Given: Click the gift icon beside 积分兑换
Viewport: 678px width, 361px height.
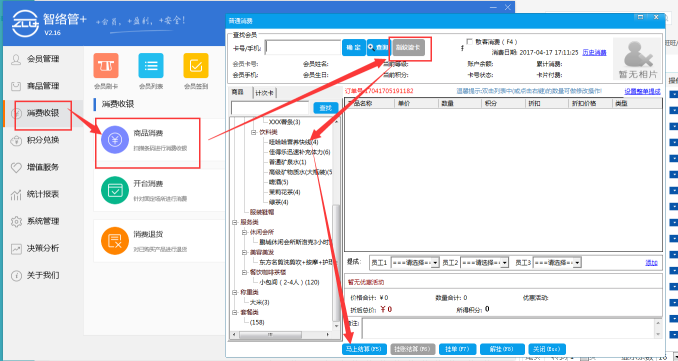Looking at the screenshot, I should point(16,140).
